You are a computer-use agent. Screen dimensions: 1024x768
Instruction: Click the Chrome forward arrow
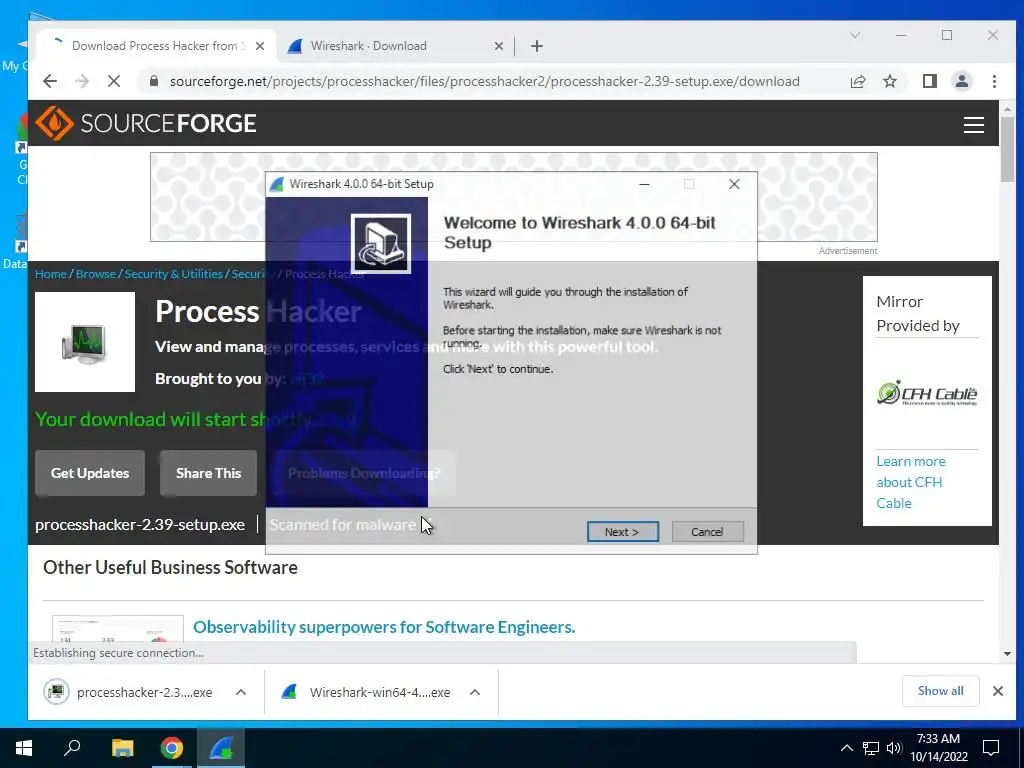(x=82, y=81)
